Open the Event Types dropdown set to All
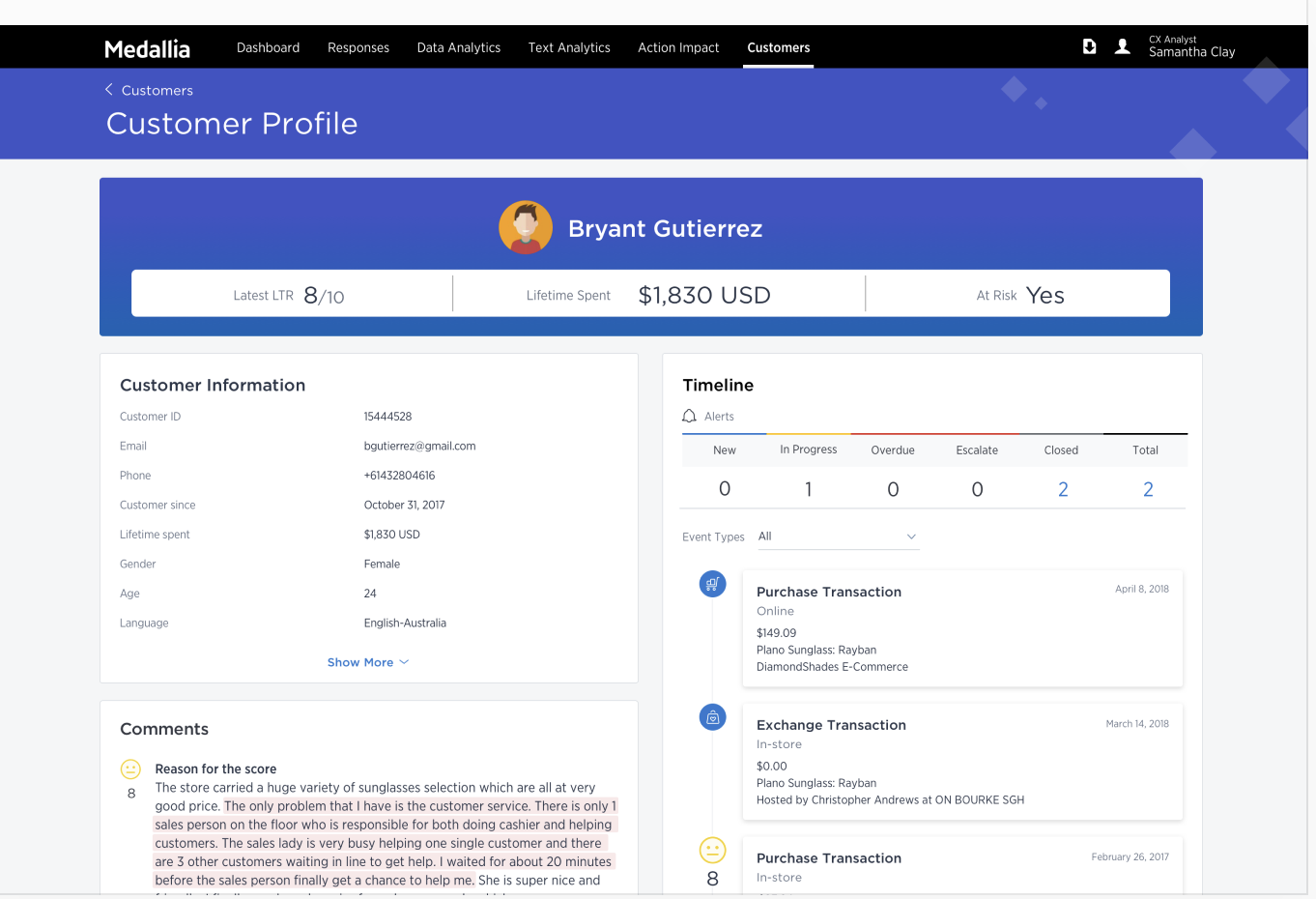Image resolution: width=1316 pixels, height=899 pixels. click(836, 536)
